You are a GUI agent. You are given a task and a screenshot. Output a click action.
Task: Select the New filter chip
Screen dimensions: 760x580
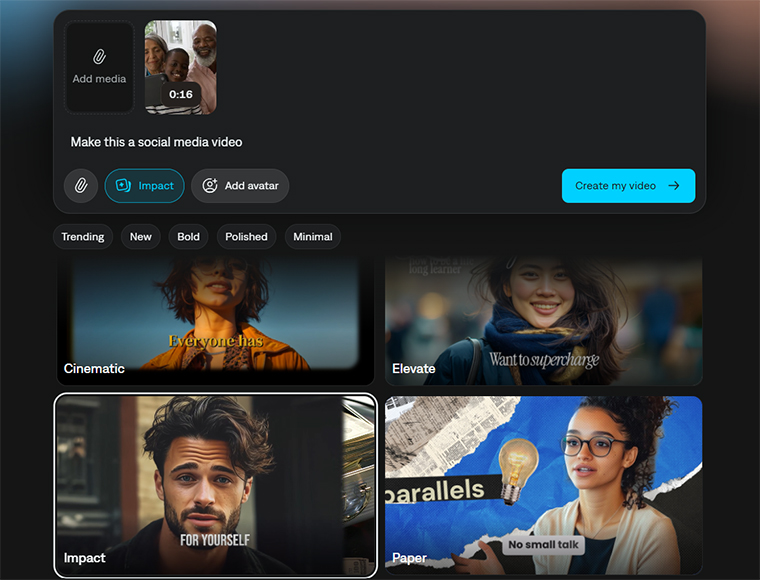coord(141,236)
